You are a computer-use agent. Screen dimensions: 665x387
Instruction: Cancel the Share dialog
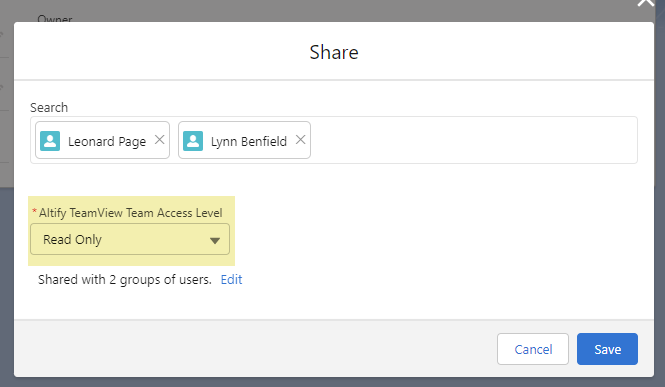click(533, 349)
